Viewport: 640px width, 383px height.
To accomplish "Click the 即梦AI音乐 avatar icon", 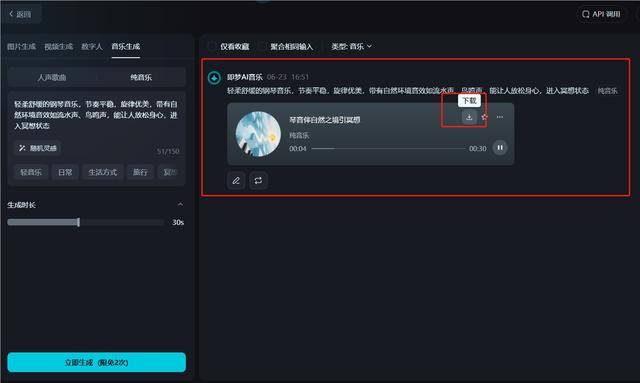I will pyautogui.click(x=214, y=78).
